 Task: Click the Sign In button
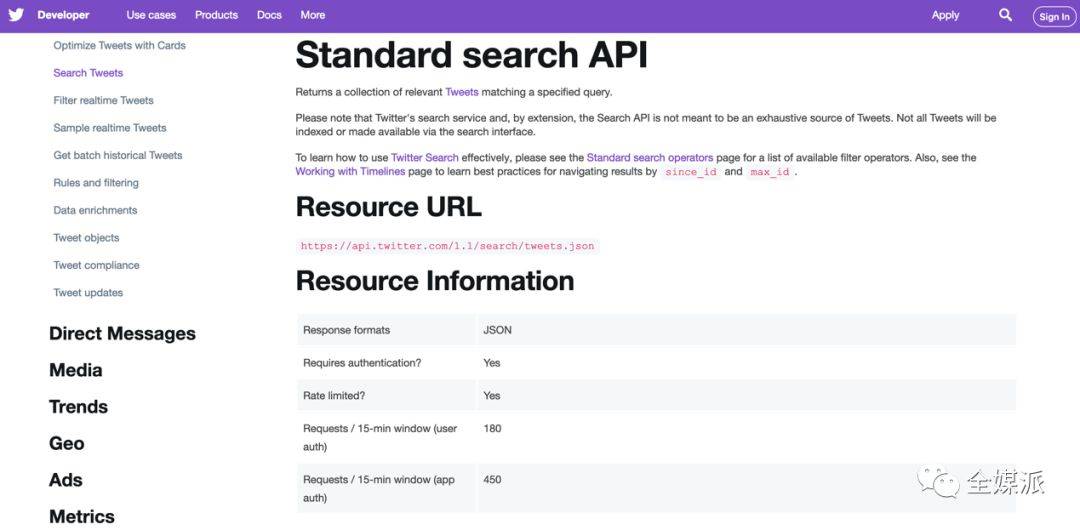(x=1054, y=16)
